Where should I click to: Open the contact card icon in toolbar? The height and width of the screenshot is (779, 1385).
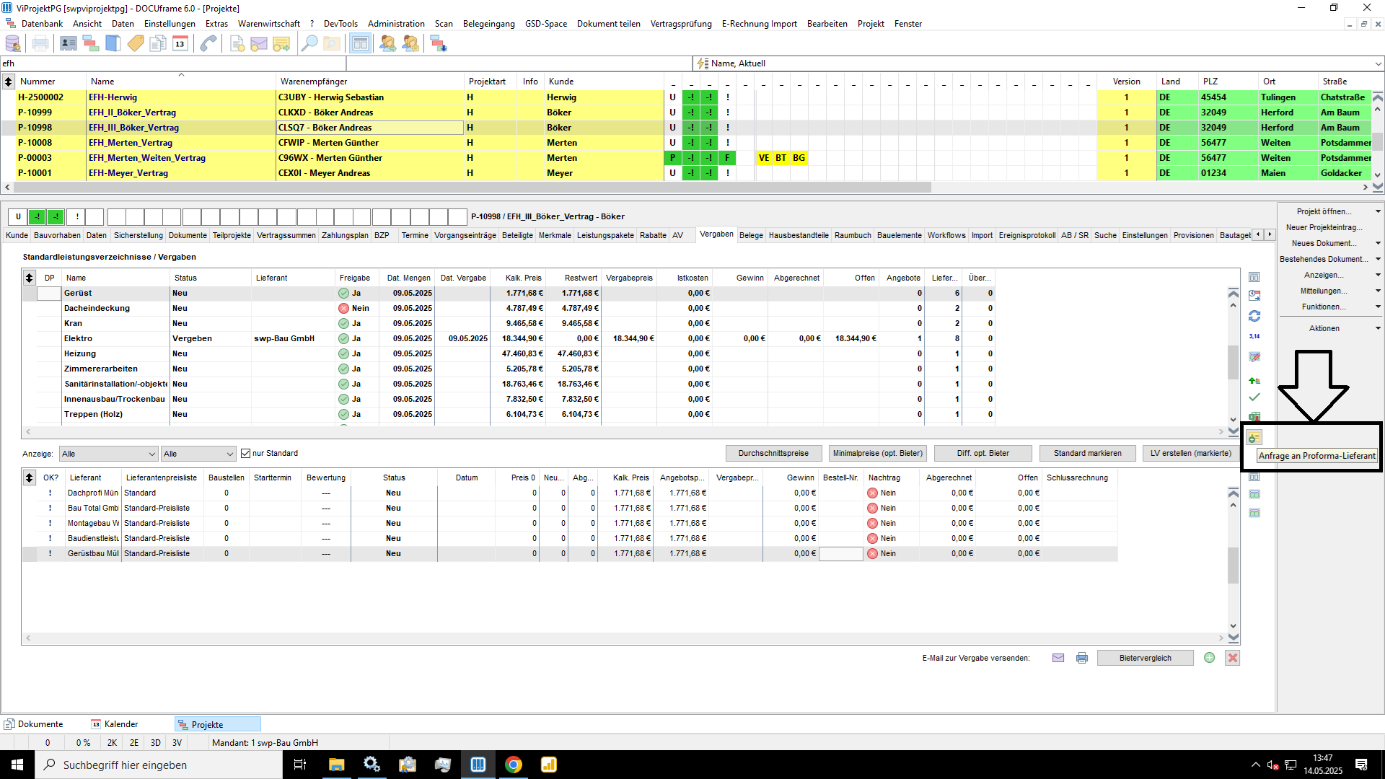68,43
